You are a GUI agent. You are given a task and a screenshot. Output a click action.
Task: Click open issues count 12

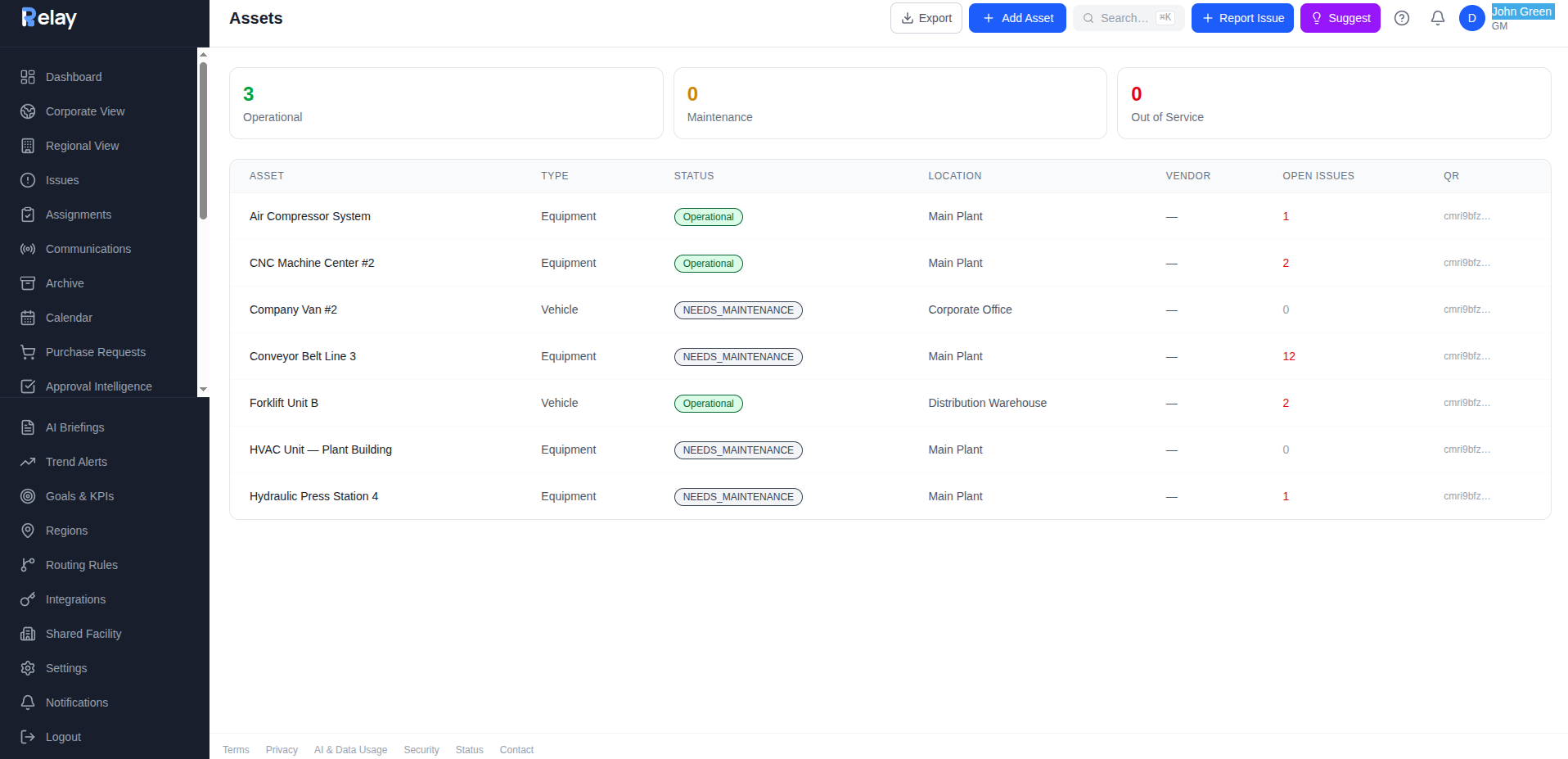1289,356
